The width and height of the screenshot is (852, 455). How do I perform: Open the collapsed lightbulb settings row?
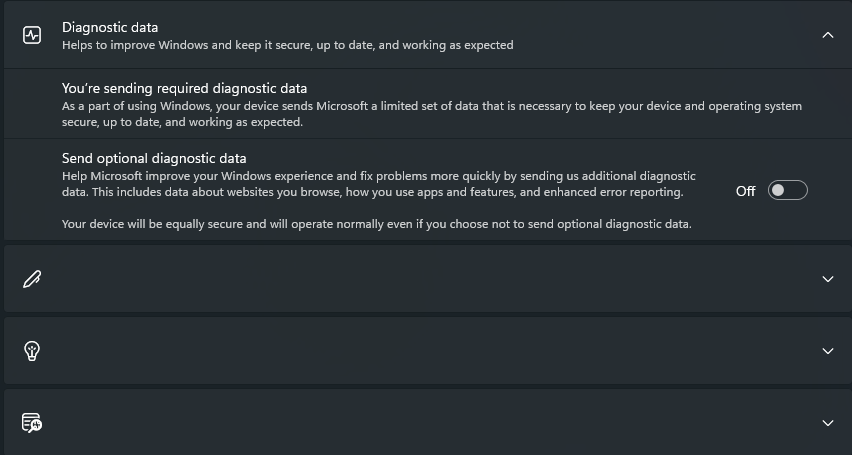tap(428, 351)
